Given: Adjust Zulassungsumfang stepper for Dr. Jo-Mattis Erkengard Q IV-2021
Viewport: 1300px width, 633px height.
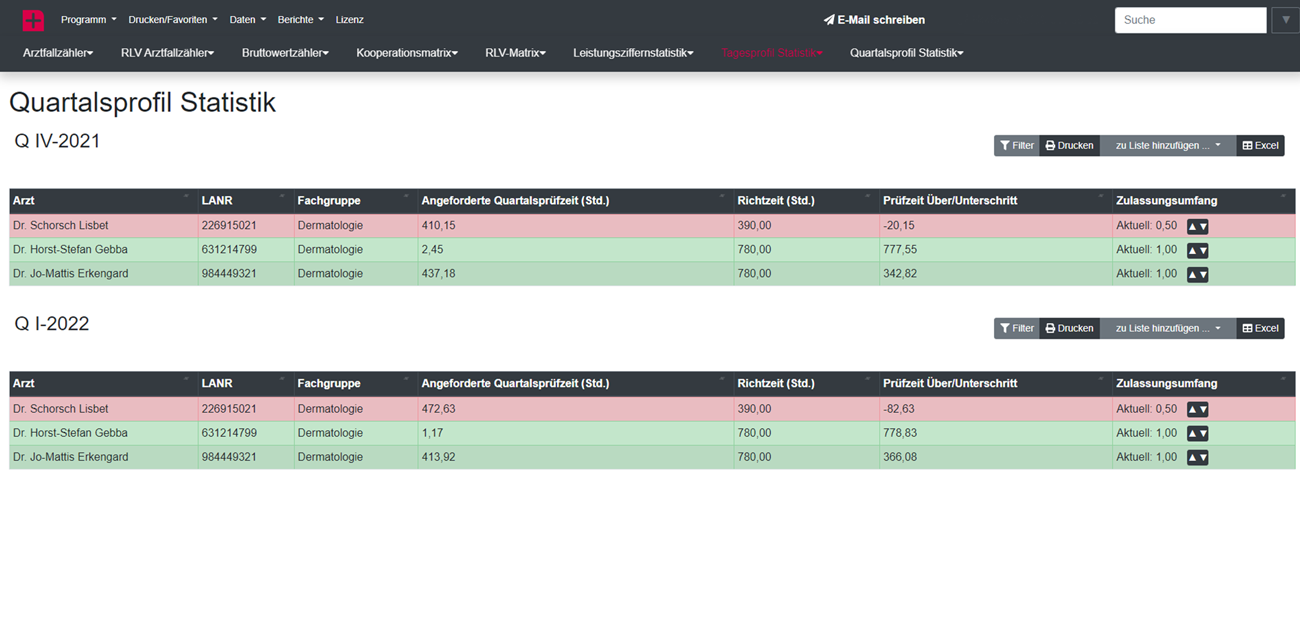Looking at the screenshot, I should click(1197, 274).
